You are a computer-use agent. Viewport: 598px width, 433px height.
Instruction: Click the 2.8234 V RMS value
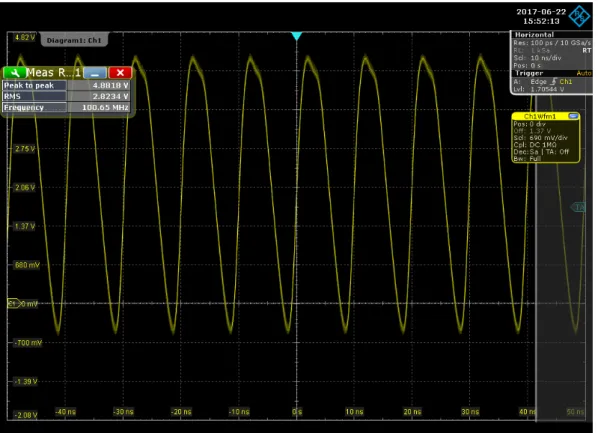coord(111,97)
